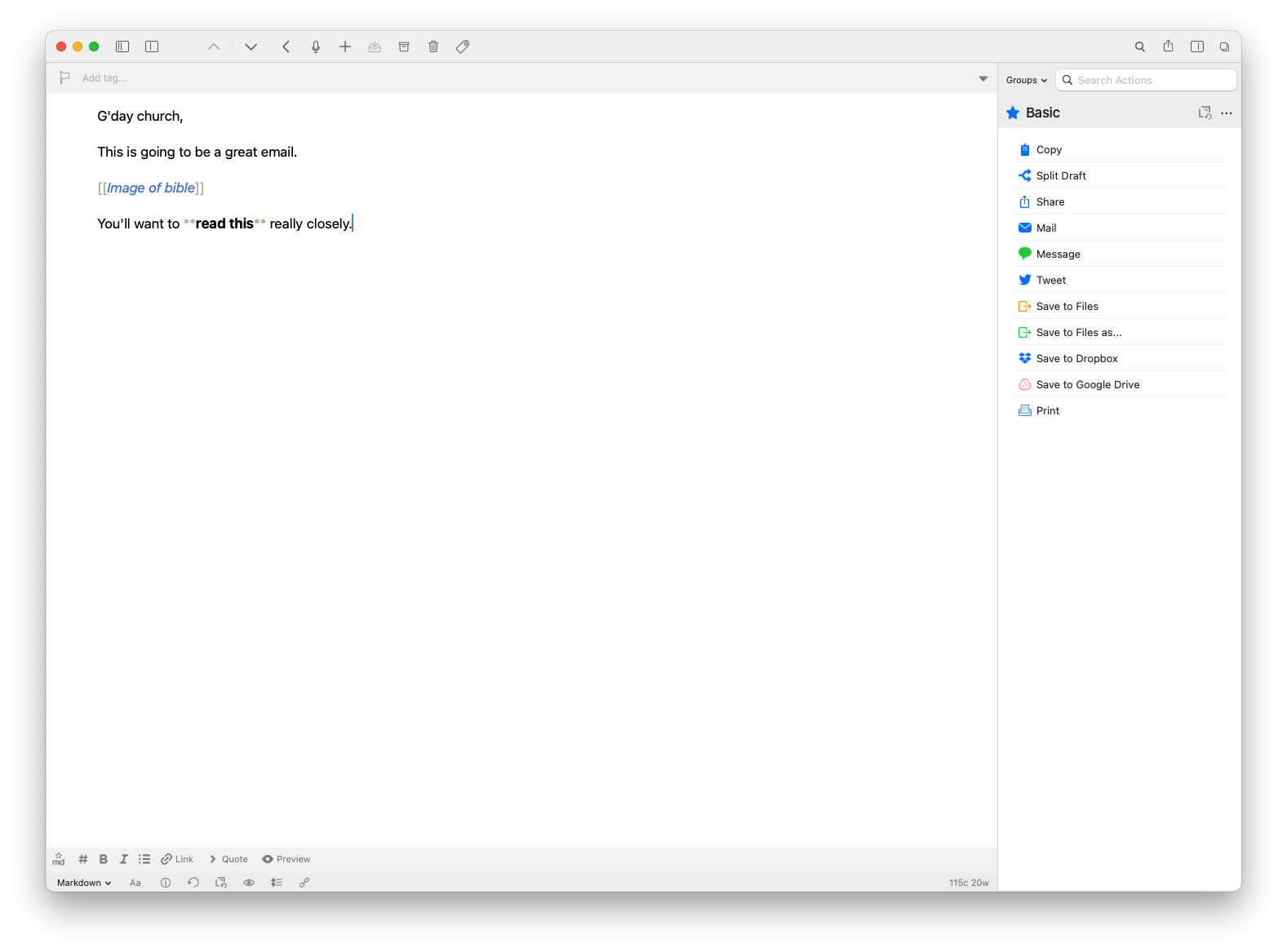The height and width of the screenshot is (952, 1287).
Task: Open Aa editor appearance settings
Action: pos(135,883)
